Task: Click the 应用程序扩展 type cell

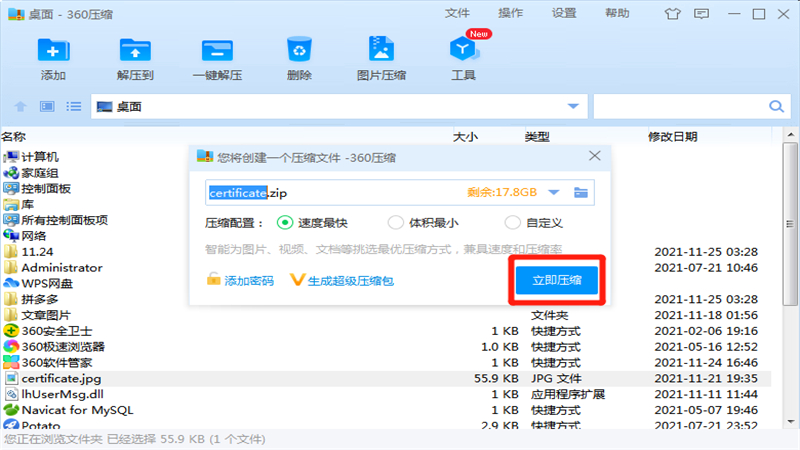Action: tap(568, 394)
